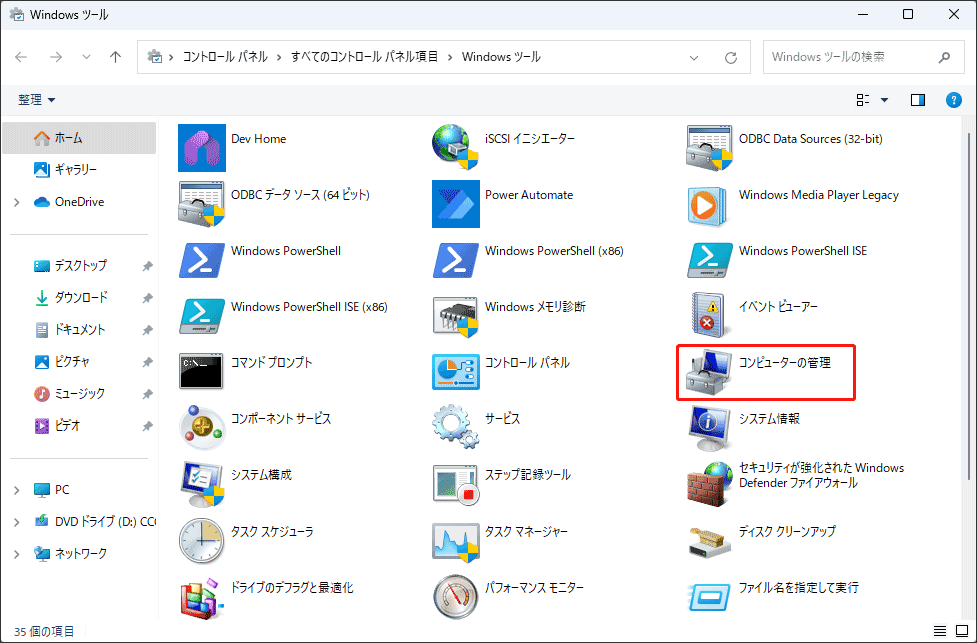Open the view options dropdown arrow
977x643 pixels.
click(884, 100)
